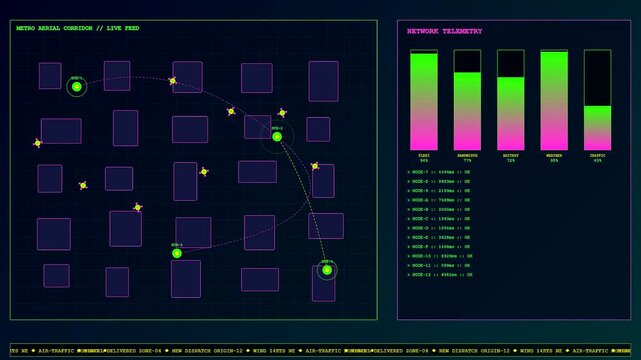Select the HUB-2 station marker
The height and width of the screenshot is (360, 641).
point(277,136)
